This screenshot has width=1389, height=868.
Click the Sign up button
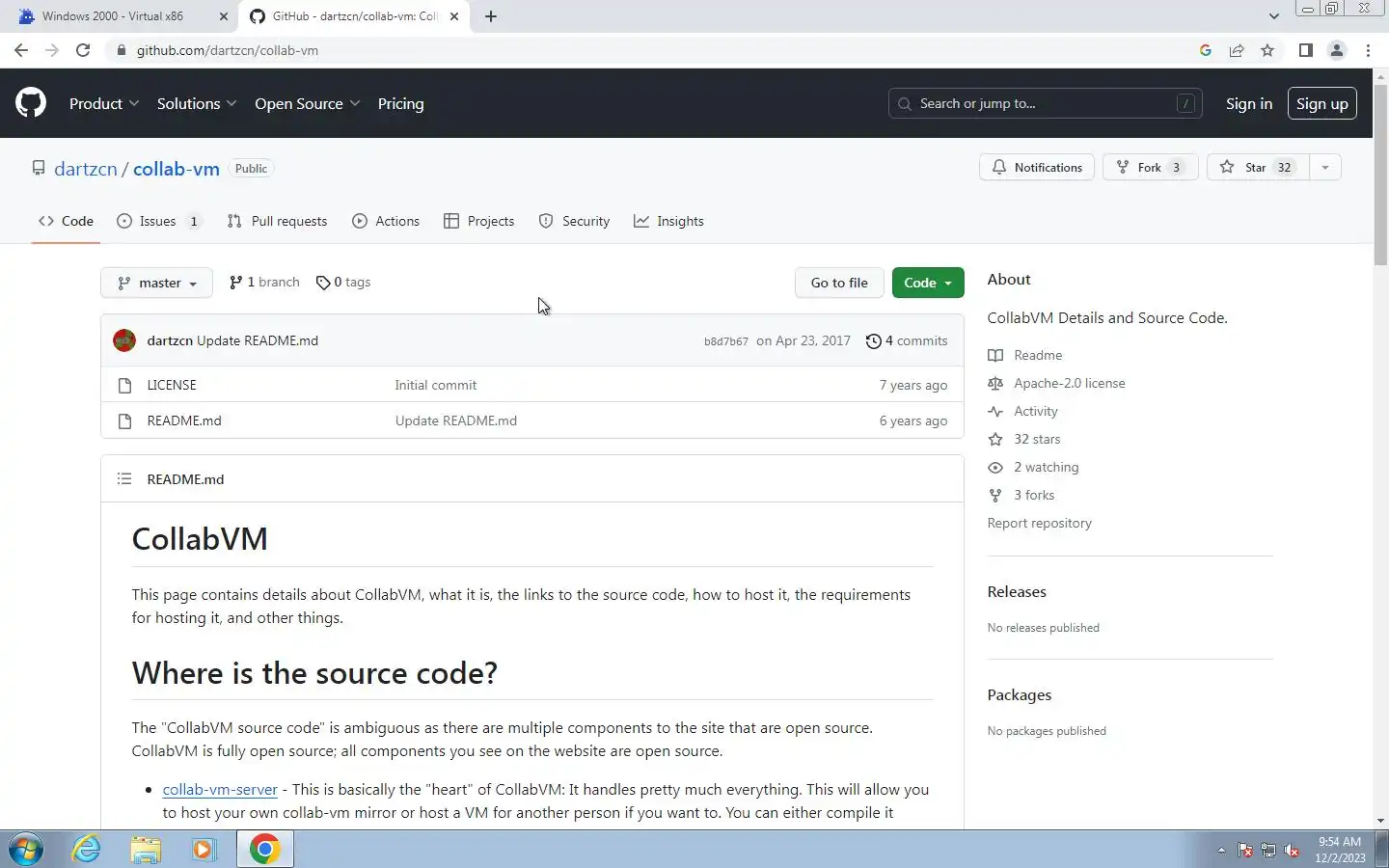point(1321,103)
